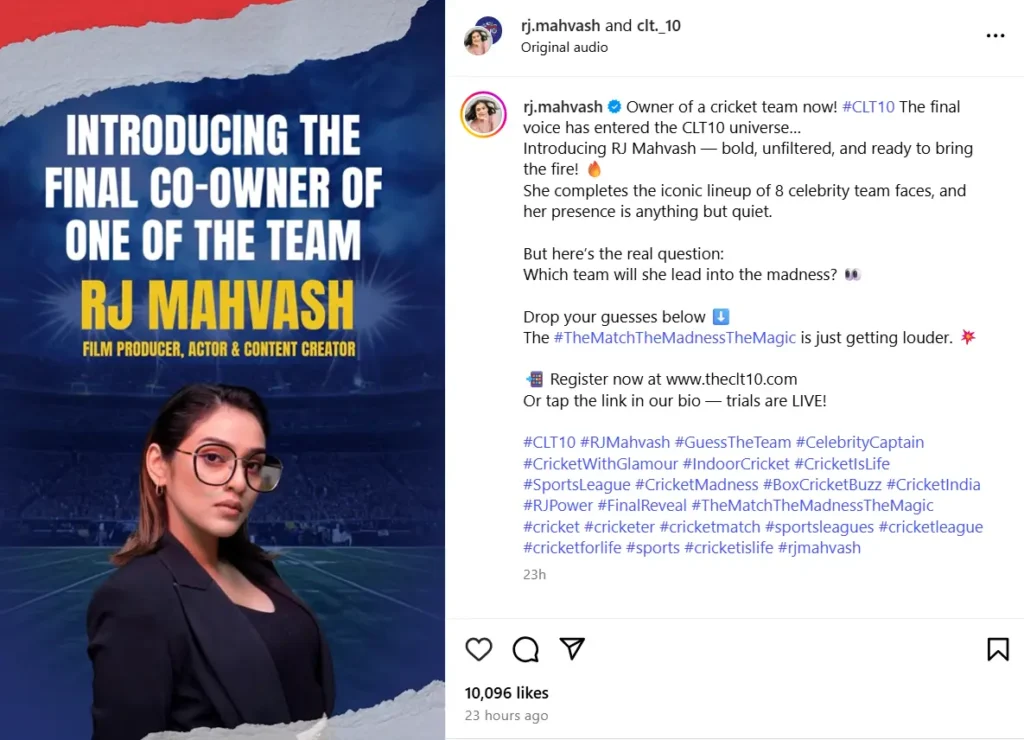This screenshot has width=1024, height=740.
Task: Open the #TheMatchTheMadnessTheMagic hashtag in caption sentence
Action: tap(675, 338)
